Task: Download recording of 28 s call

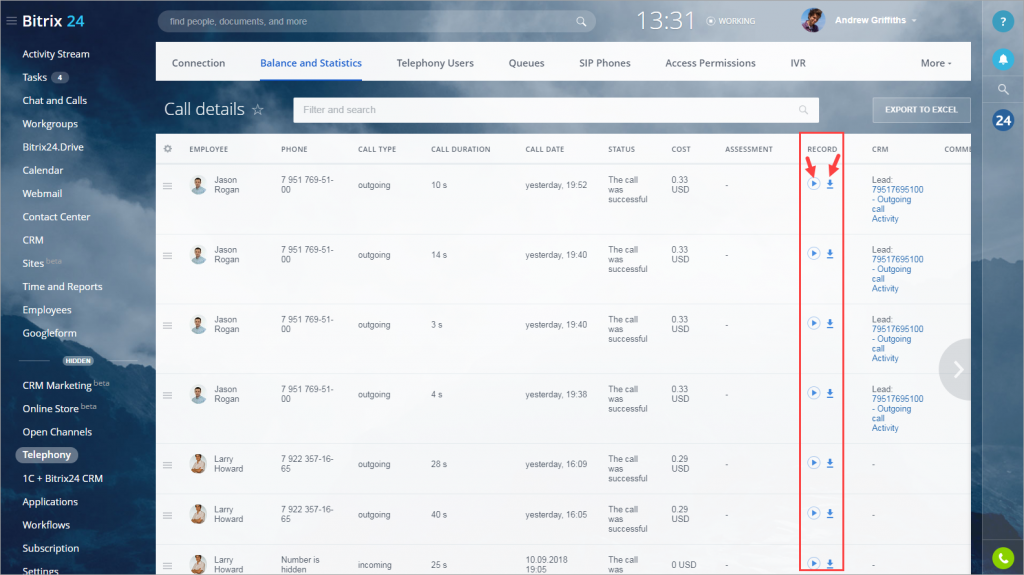Action: pyautogui.click(x=830, y=463)
